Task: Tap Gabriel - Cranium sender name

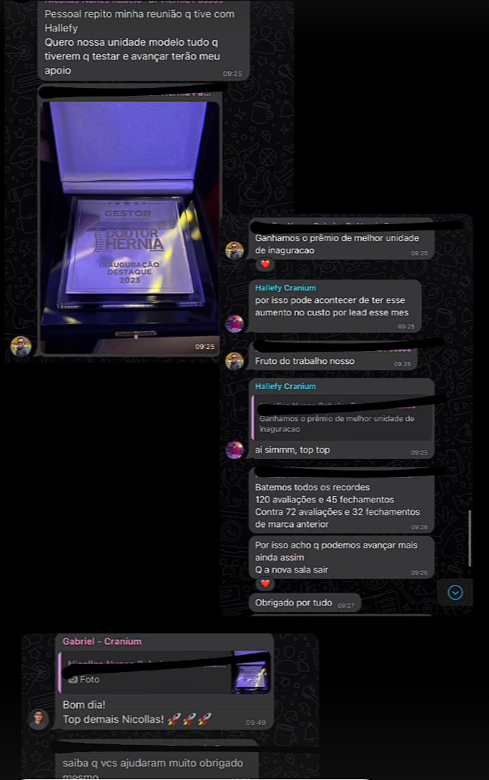Action: (x=102, y=641)
